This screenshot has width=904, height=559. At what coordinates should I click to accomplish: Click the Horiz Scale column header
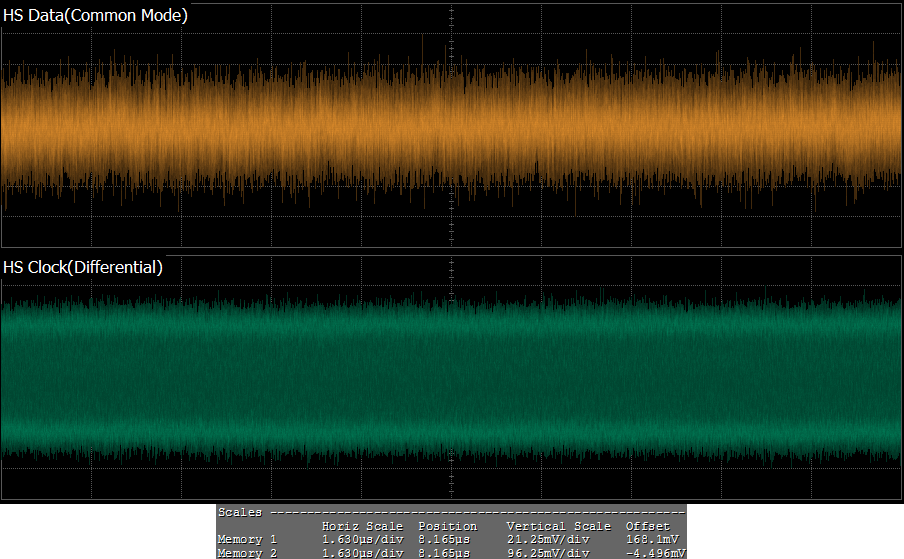coord(362,526)
